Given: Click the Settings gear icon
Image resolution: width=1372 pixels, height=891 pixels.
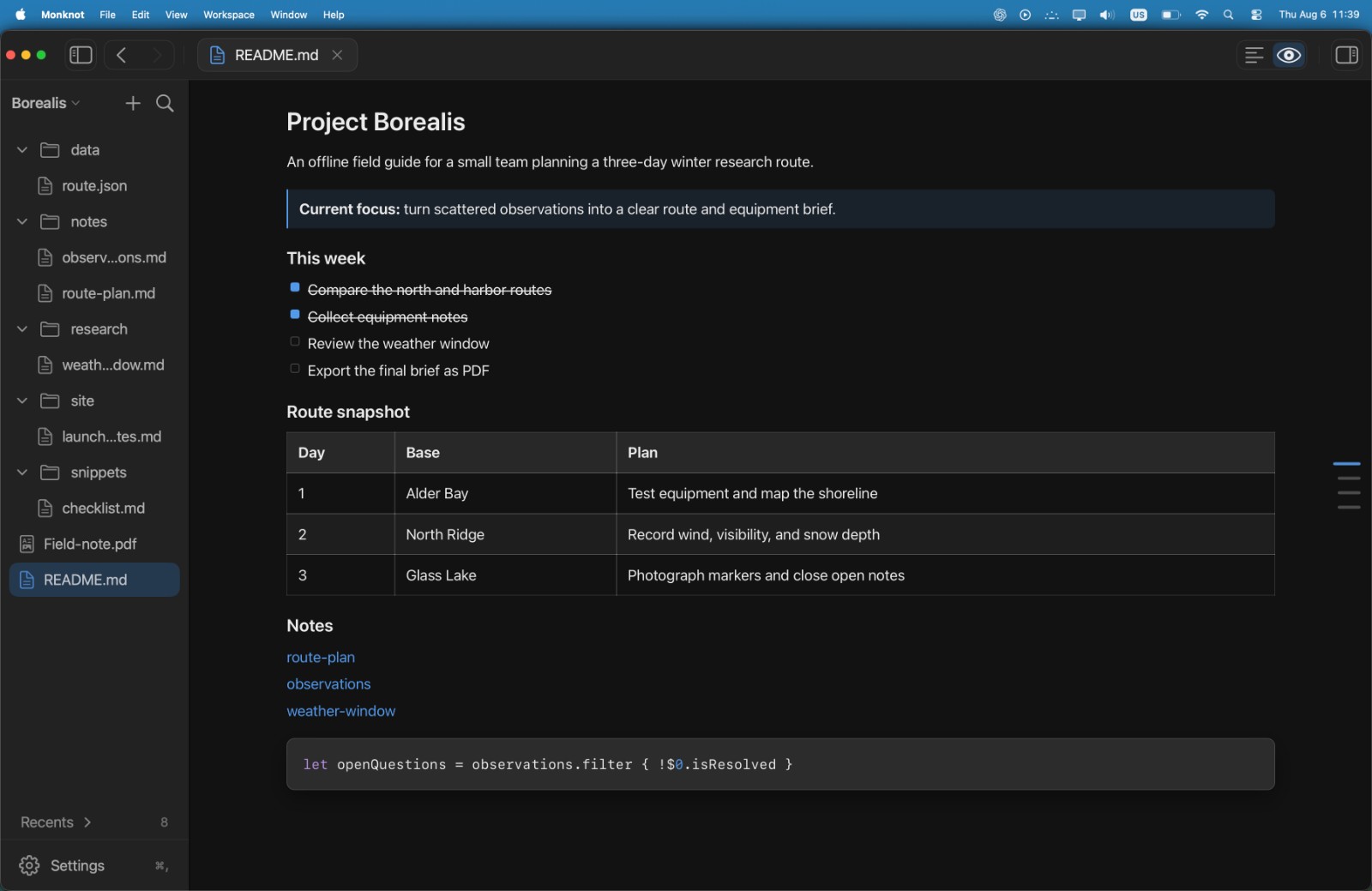Looking at the screenshot, I should (29, 865).
